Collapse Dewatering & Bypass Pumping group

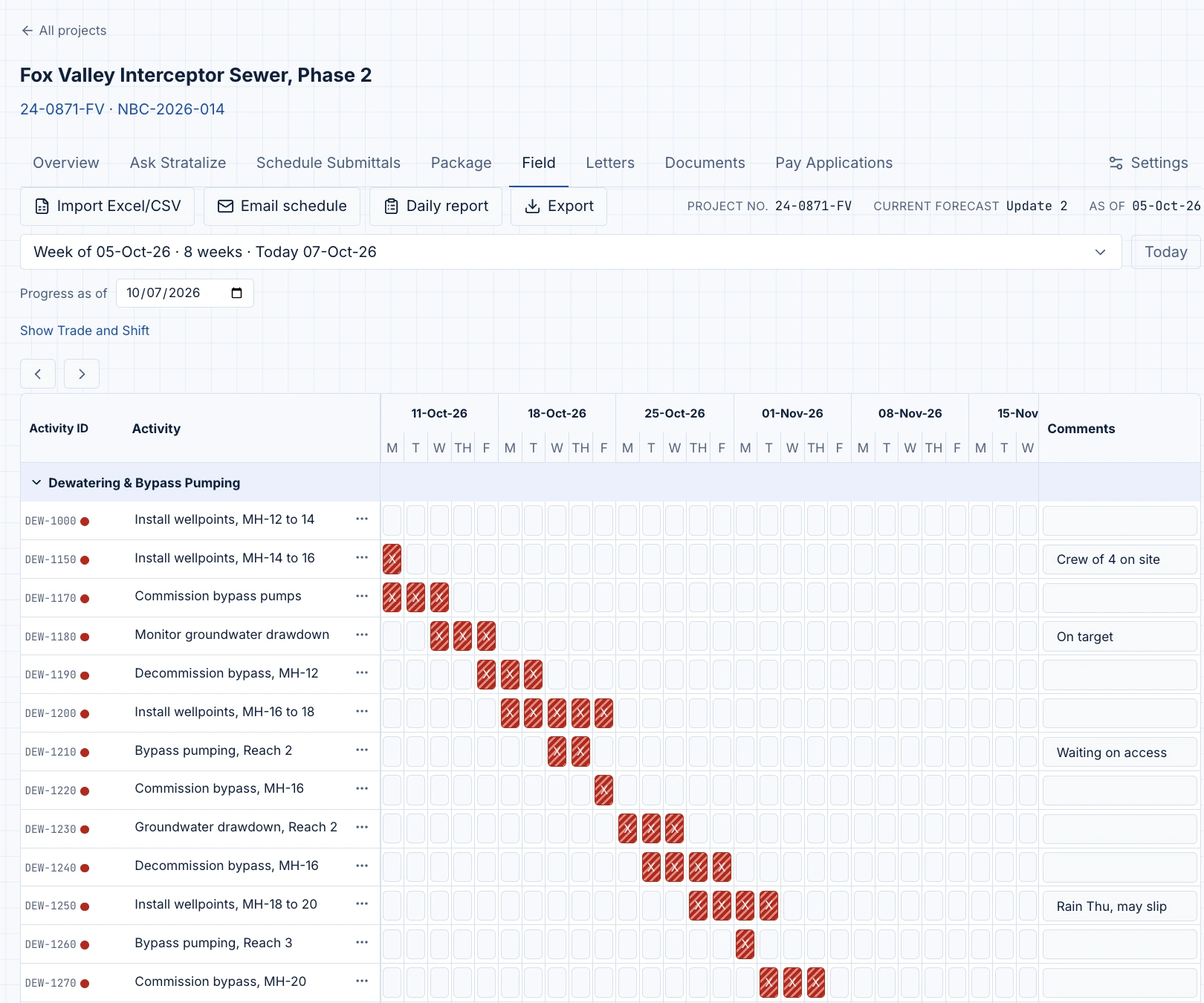tap(36, 483)
